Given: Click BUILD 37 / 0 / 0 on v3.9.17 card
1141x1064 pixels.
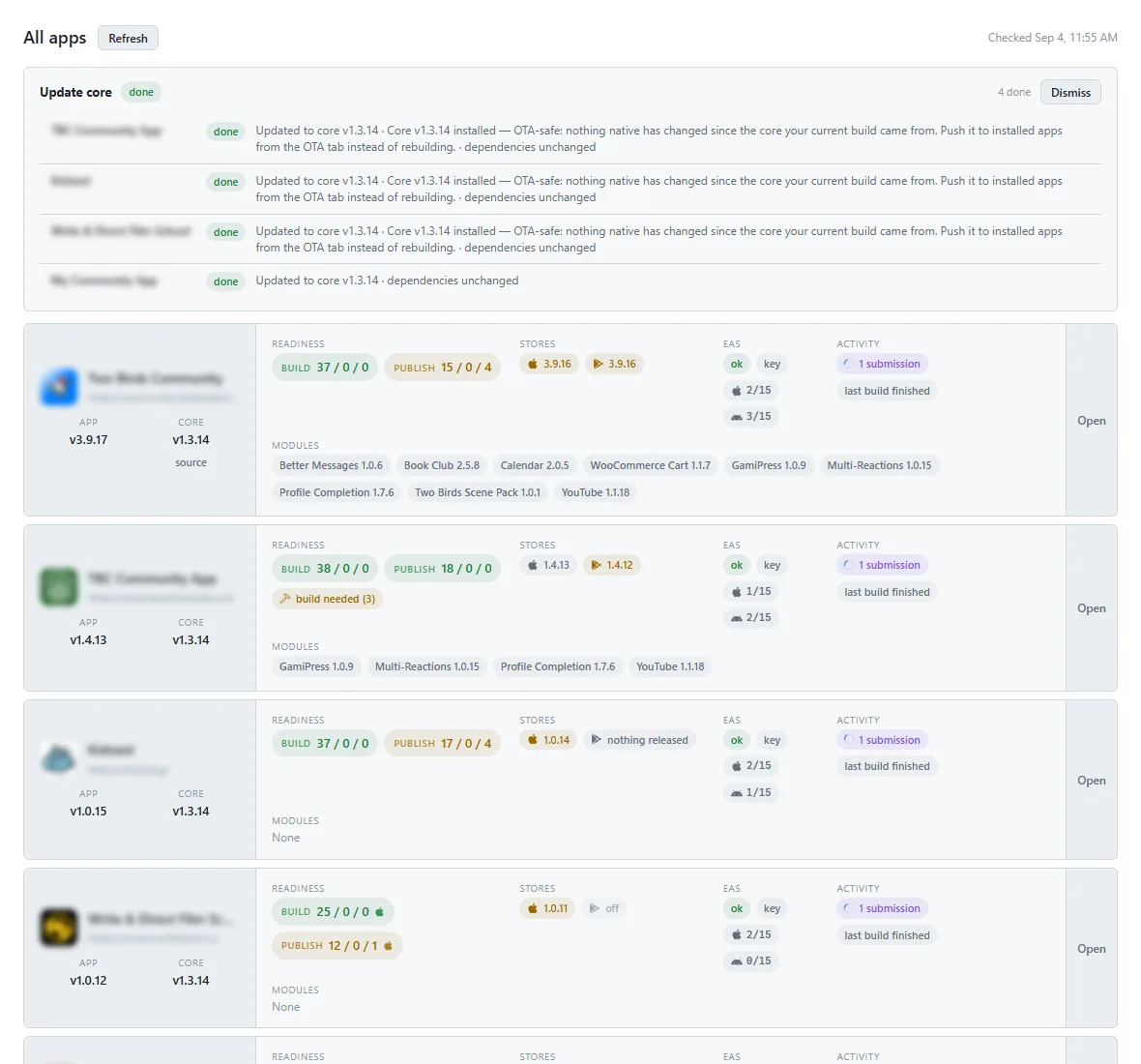Looking at the screenshot, I should click(x=325, y=368).
